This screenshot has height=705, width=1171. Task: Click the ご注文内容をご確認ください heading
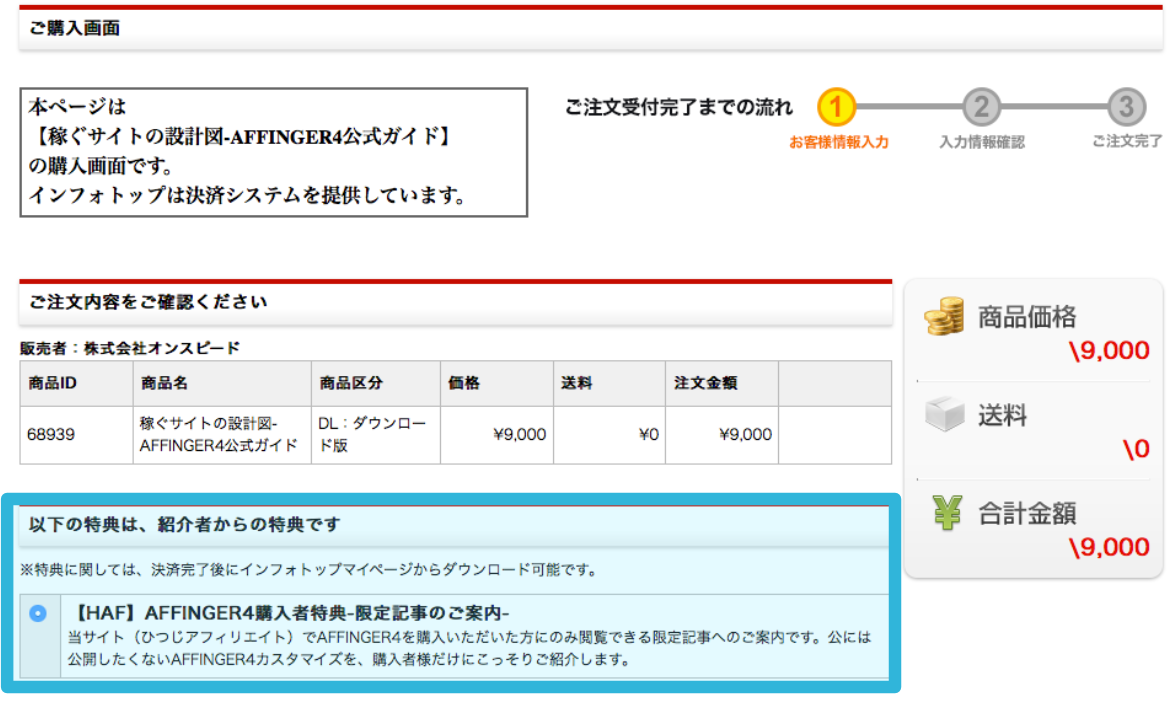tap(148, 302)
